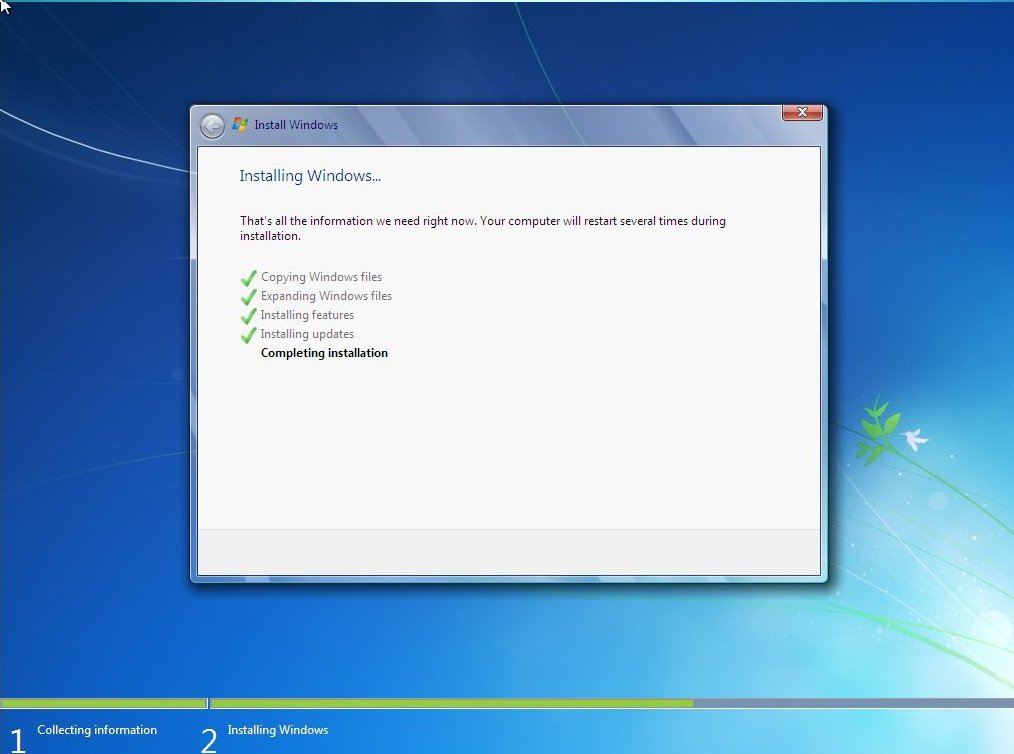1014x754 pixels.
Task: Select the 'Installing features' step label
Action: tap(307, 315)
